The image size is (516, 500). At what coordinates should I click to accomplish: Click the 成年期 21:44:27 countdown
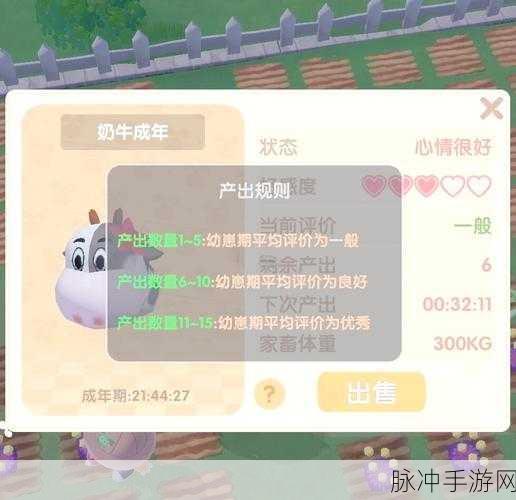point(136,396)
